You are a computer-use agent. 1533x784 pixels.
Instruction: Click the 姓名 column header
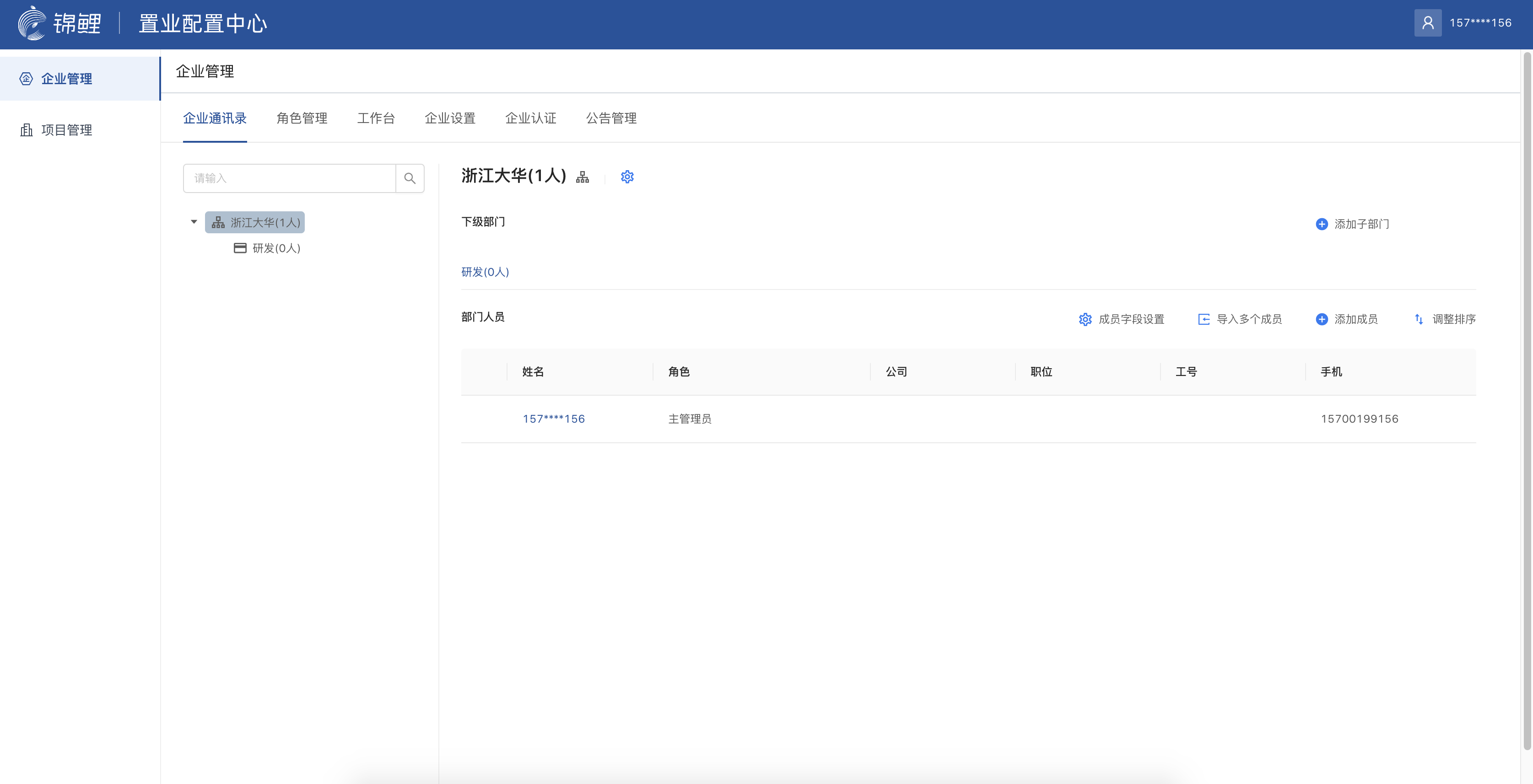pyautogui.click(x=533, y=372)
